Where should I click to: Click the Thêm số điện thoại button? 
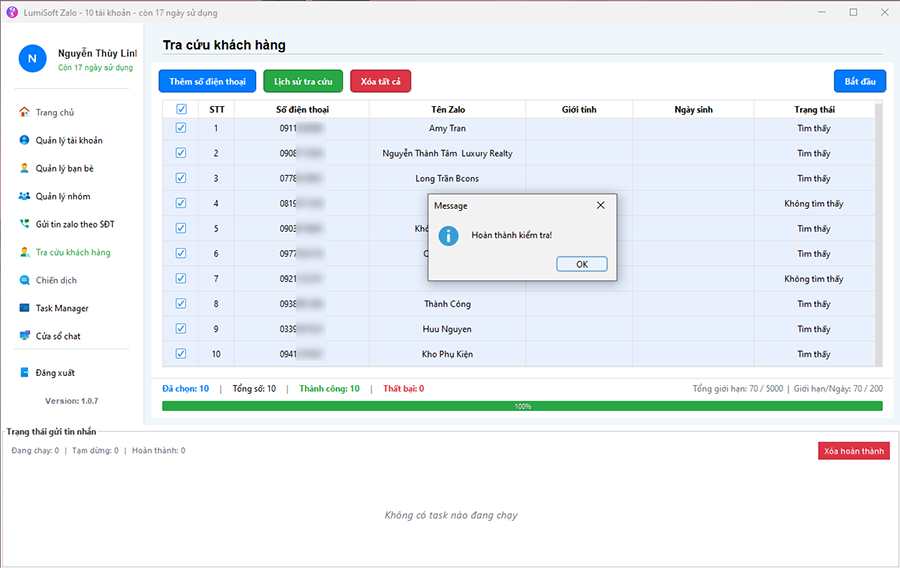[x=207, y=81]
